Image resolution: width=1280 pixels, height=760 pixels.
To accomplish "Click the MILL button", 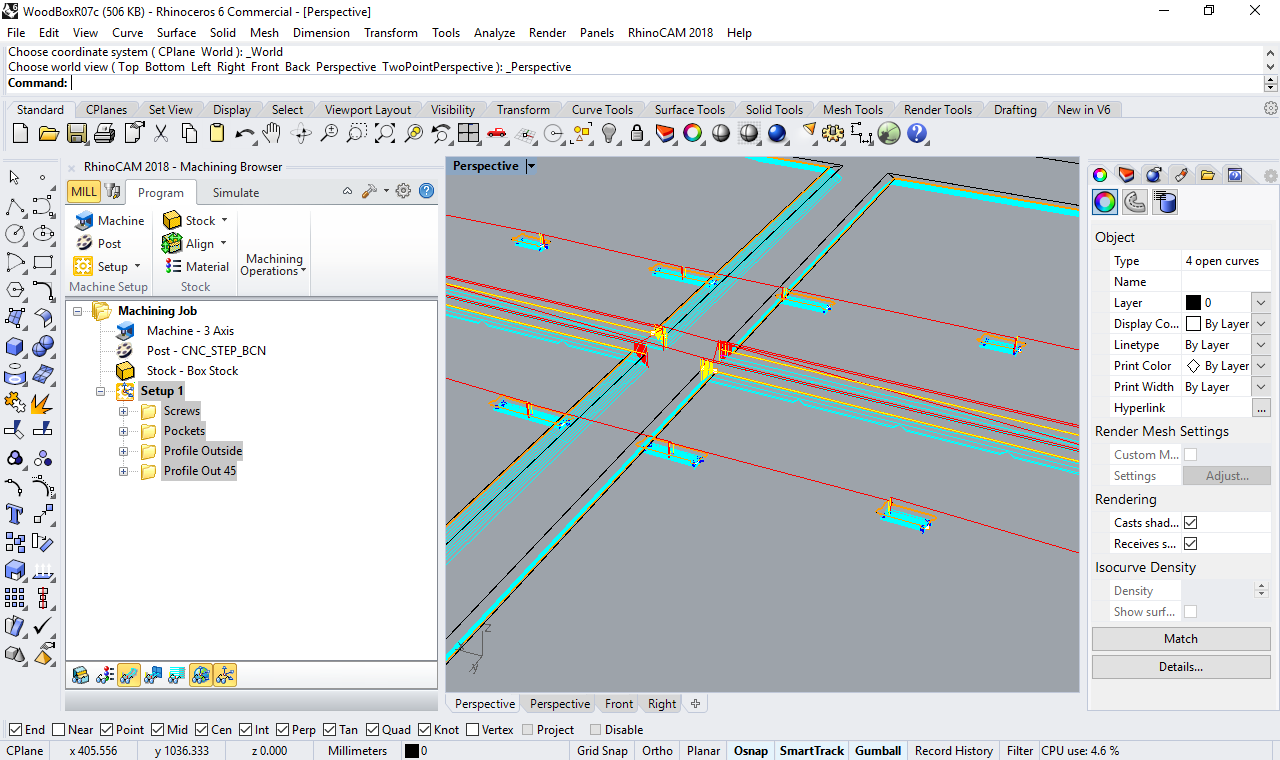I will [x=84, y=192].
